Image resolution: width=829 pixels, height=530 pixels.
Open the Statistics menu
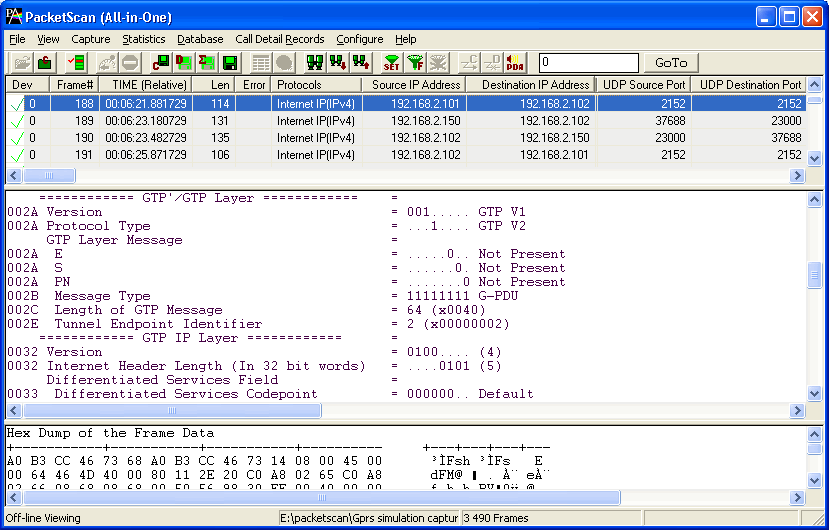click(144, 39)
